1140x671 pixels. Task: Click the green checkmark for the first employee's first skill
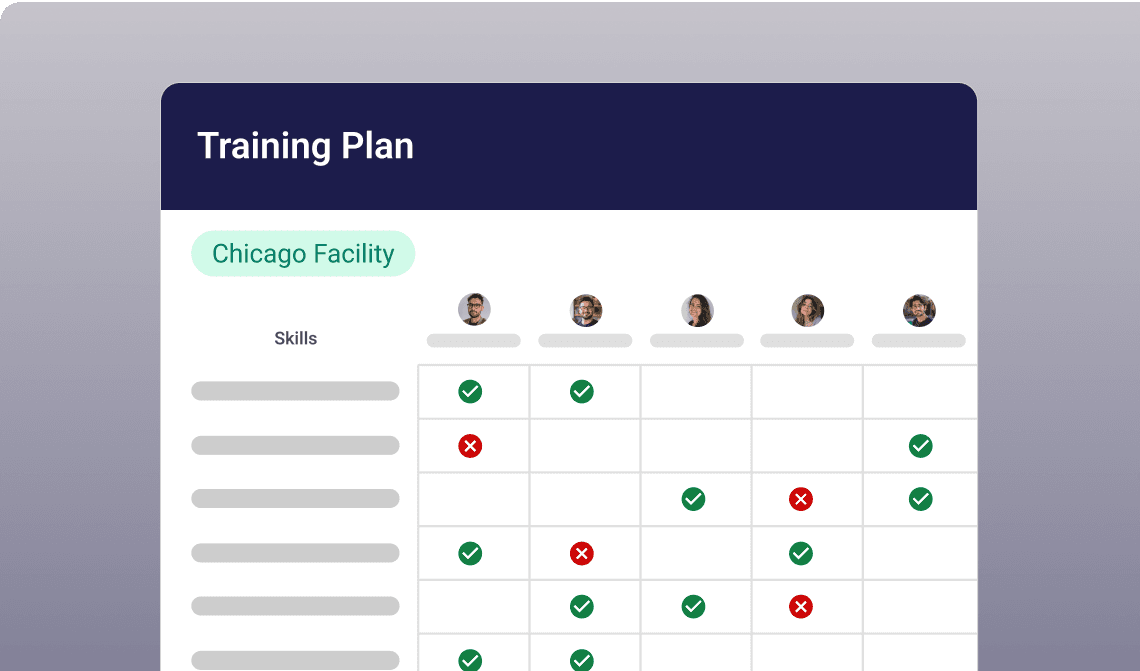(x=471, y=392)
